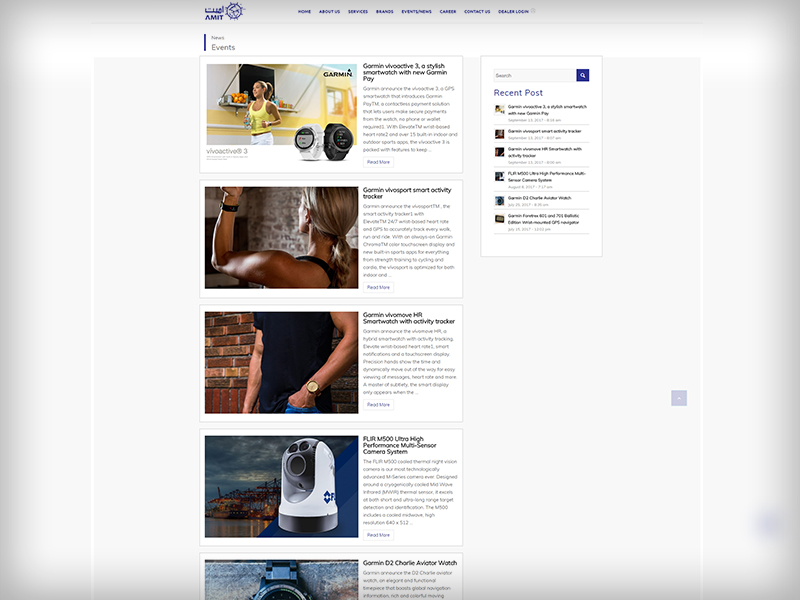The height and width of the screenshot is (600, 800).
Task: Click Read More under FLIR M500 article
Action: pos(378,535)
